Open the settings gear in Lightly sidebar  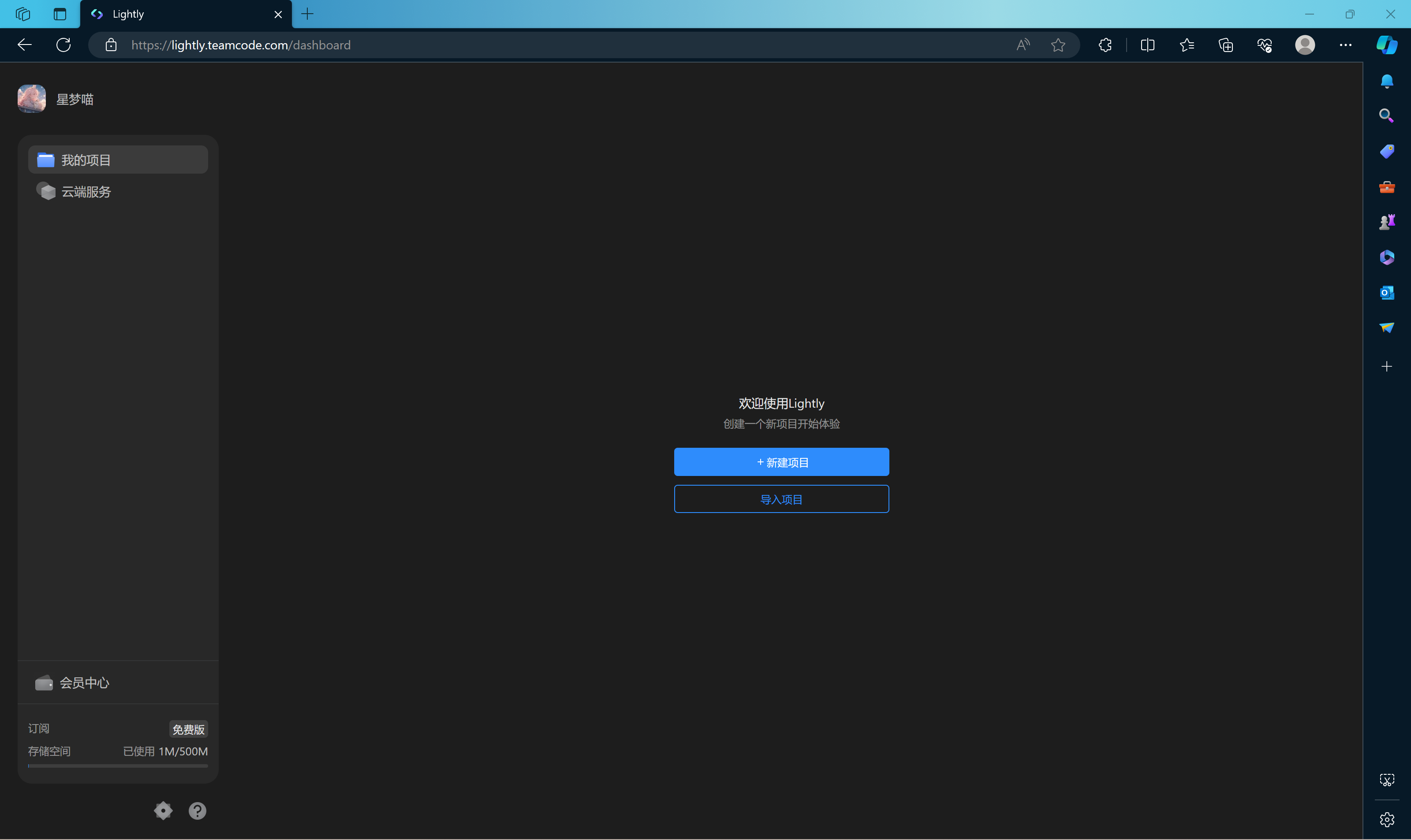tap(163, 810)
